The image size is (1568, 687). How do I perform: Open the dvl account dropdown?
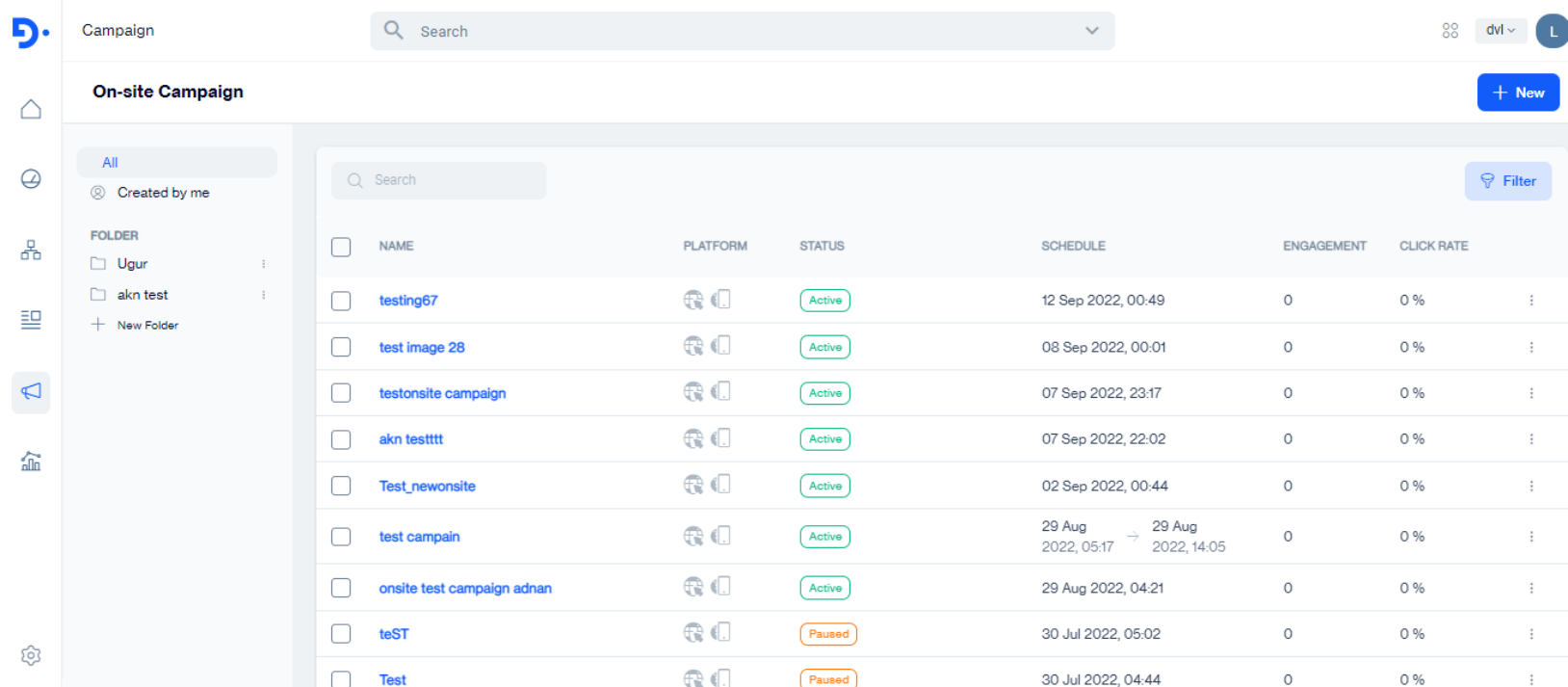click(x=1500, y=31)
